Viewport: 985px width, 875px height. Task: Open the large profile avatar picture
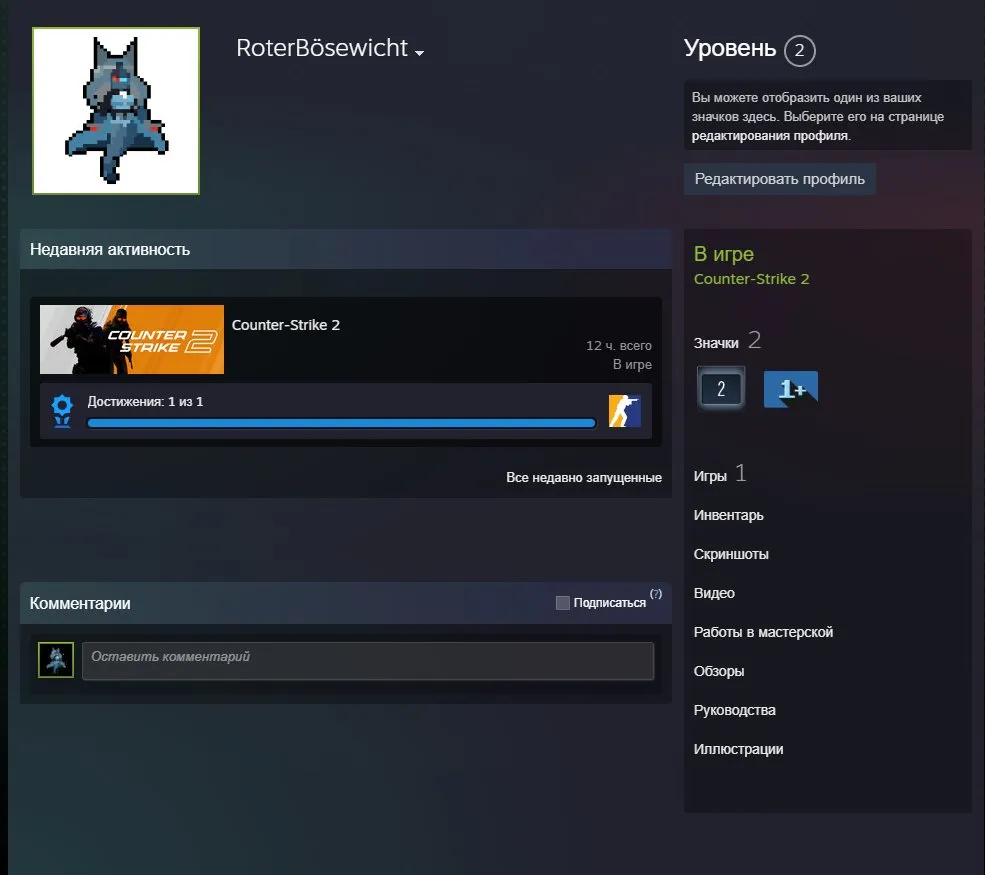pos(116,111)
